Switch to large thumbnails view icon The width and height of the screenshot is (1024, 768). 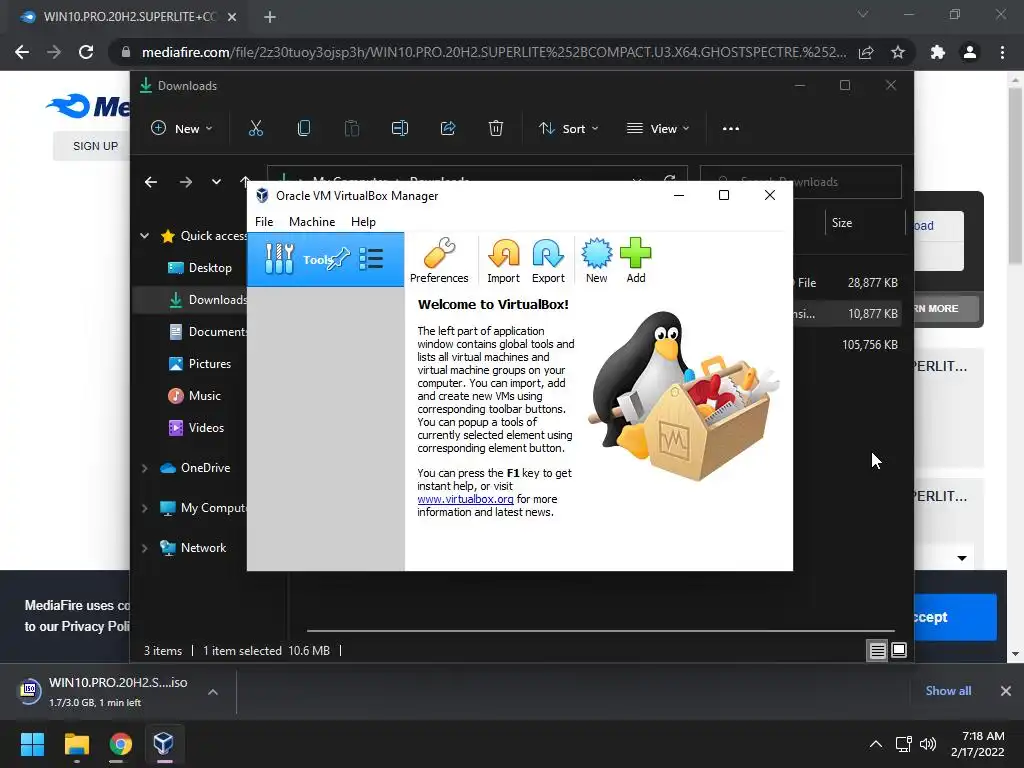pyautogui.click(x=899, y=650)
